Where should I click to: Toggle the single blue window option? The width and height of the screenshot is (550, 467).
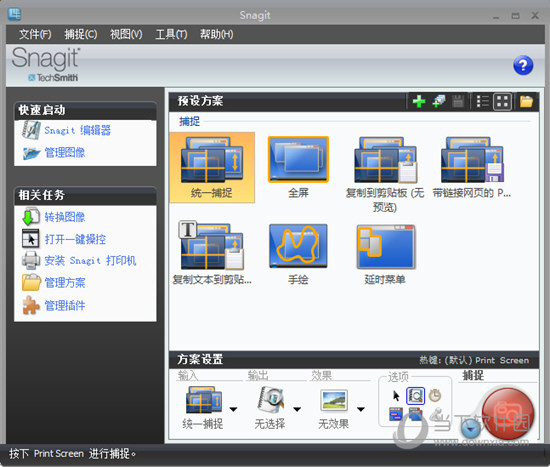pyautogui.click(x=396, y=414)
